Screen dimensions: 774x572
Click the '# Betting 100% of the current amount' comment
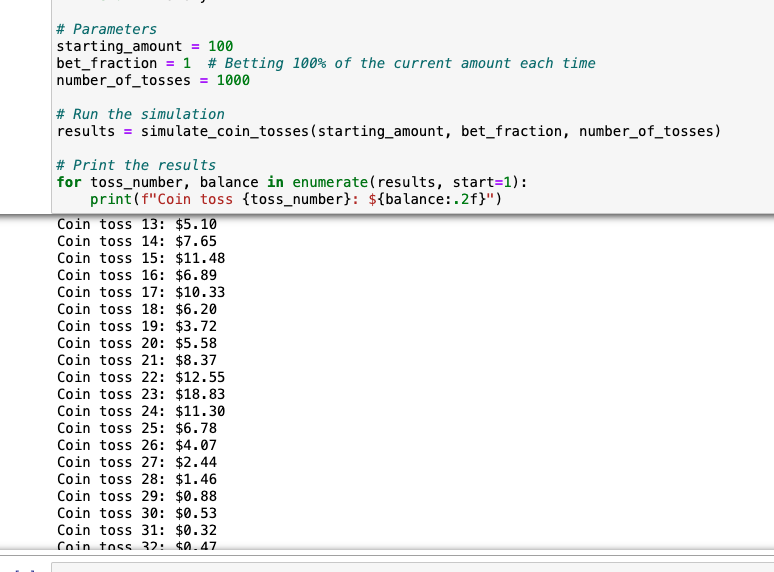pos(401,64)
